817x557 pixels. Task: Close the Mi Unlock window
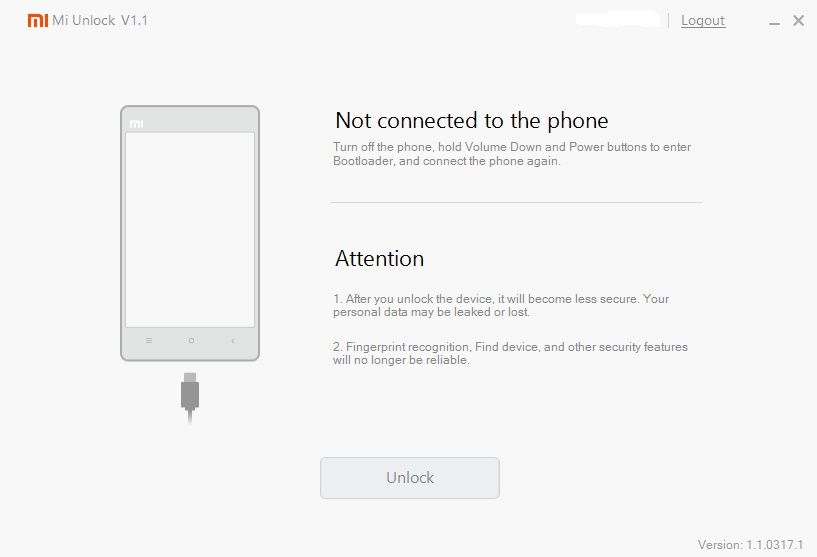798,20
